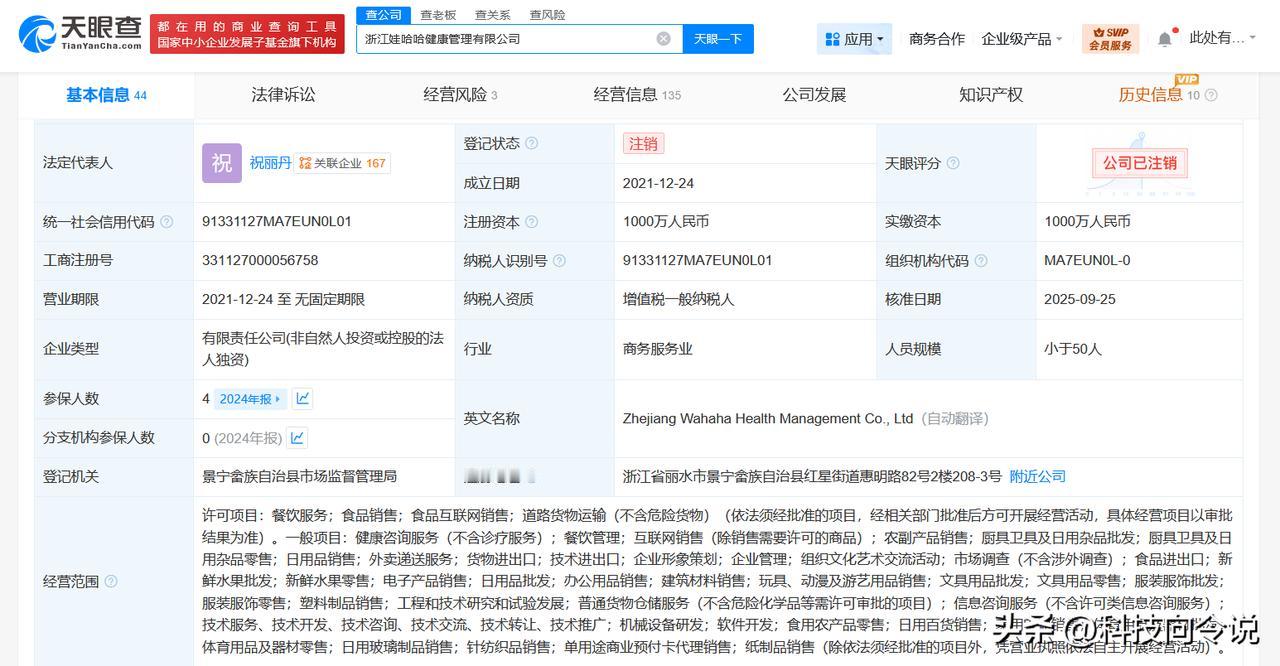Open the 应用 dropdown menu
Screen dimensions: 1280x666
[854, 39]
